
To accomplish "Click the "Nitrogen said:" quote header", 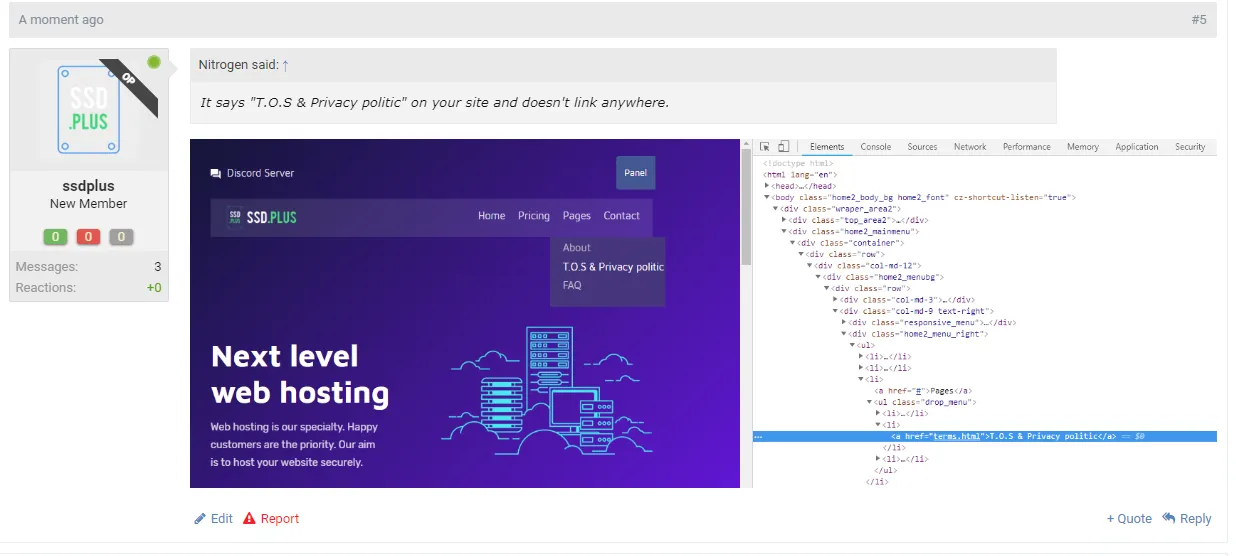I will tap(238, 65).
